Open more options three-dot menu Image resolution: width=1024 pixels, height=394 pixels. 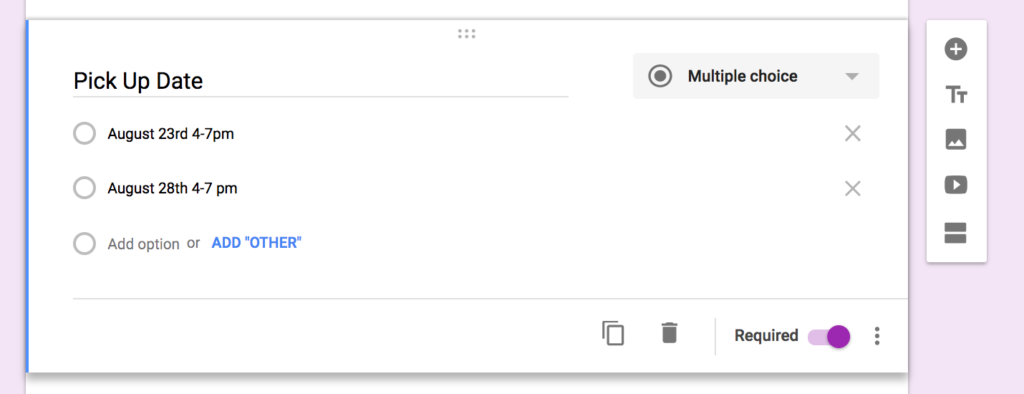point(877,336)
